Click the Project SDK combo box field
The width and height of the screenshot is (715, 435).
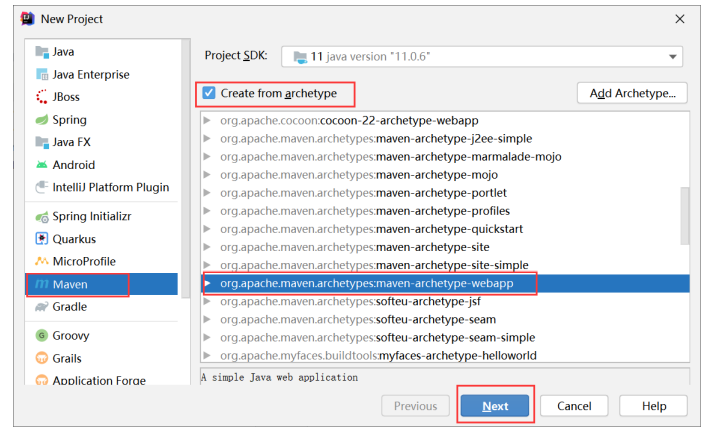(x=482, y=57)
